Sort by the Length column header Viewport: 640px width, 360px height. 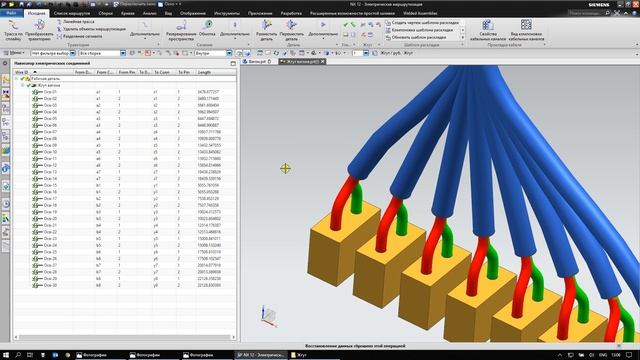[216, 72]
